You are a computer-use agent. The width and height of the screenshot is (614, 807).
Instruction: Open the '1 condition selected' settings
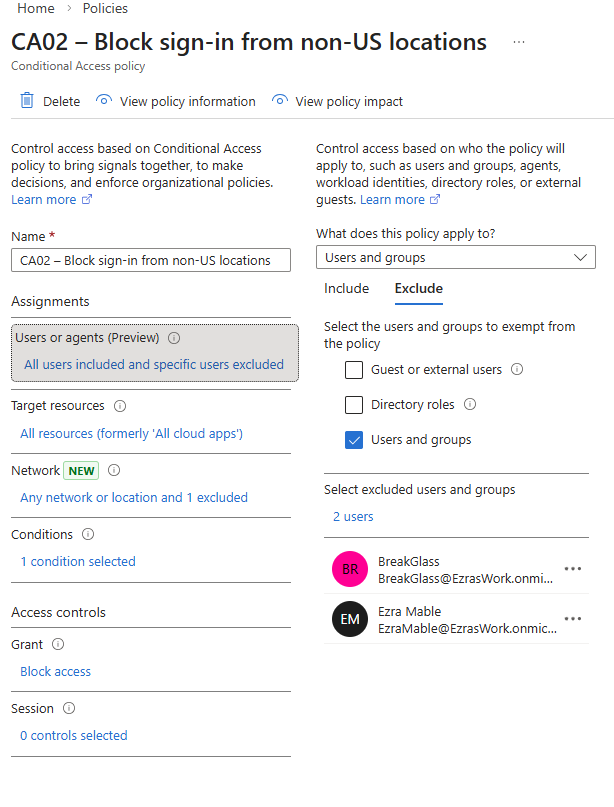click(78, 562)
